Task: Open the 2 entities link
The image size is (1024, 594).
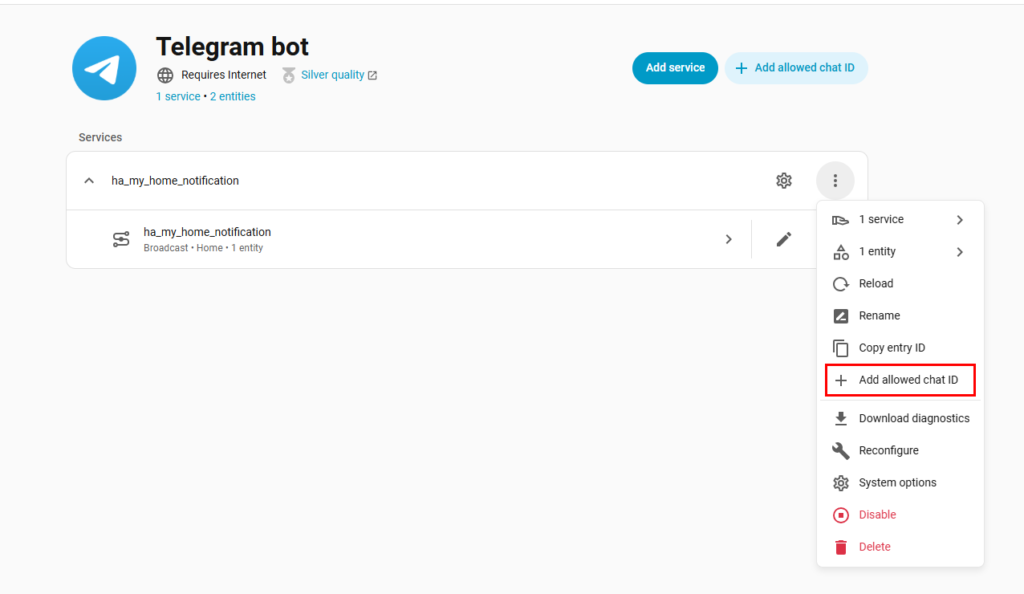Action: click(232, 97)
